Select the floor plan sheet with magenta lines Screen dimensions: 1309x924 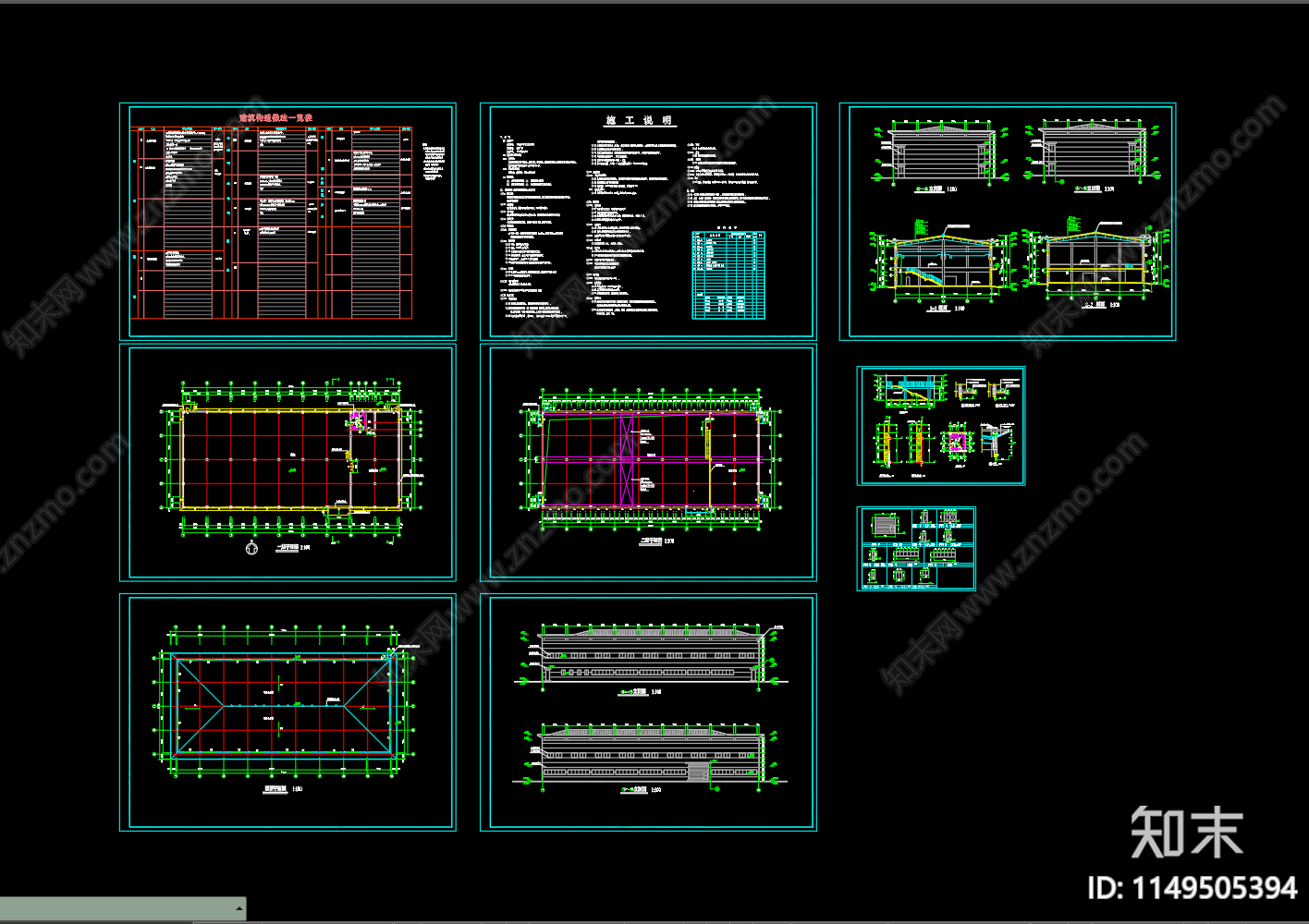click(x=648, y=462)
